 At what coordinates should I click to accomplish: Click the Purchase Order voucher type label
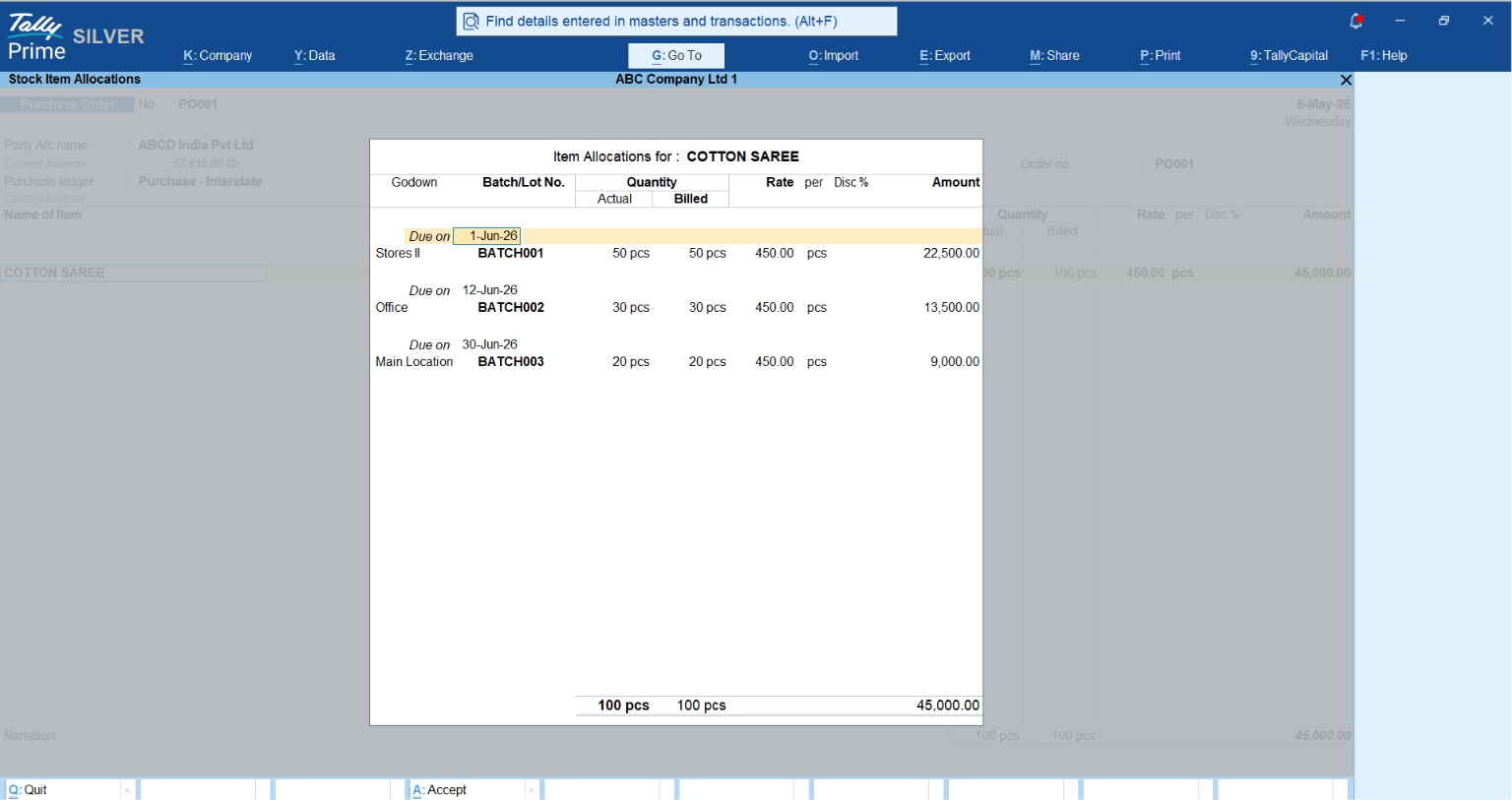tap(68, 104)
